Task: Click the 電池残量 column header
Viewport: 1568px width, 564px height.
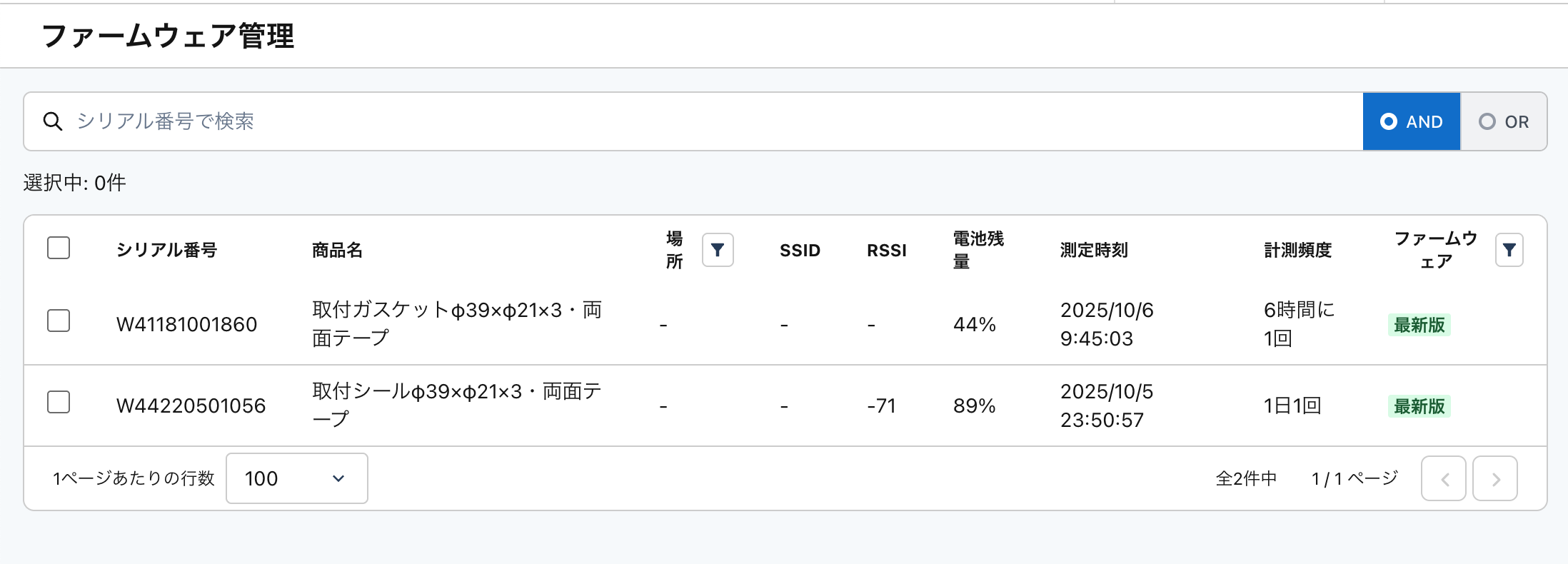Action: click(x=978, y=250)
